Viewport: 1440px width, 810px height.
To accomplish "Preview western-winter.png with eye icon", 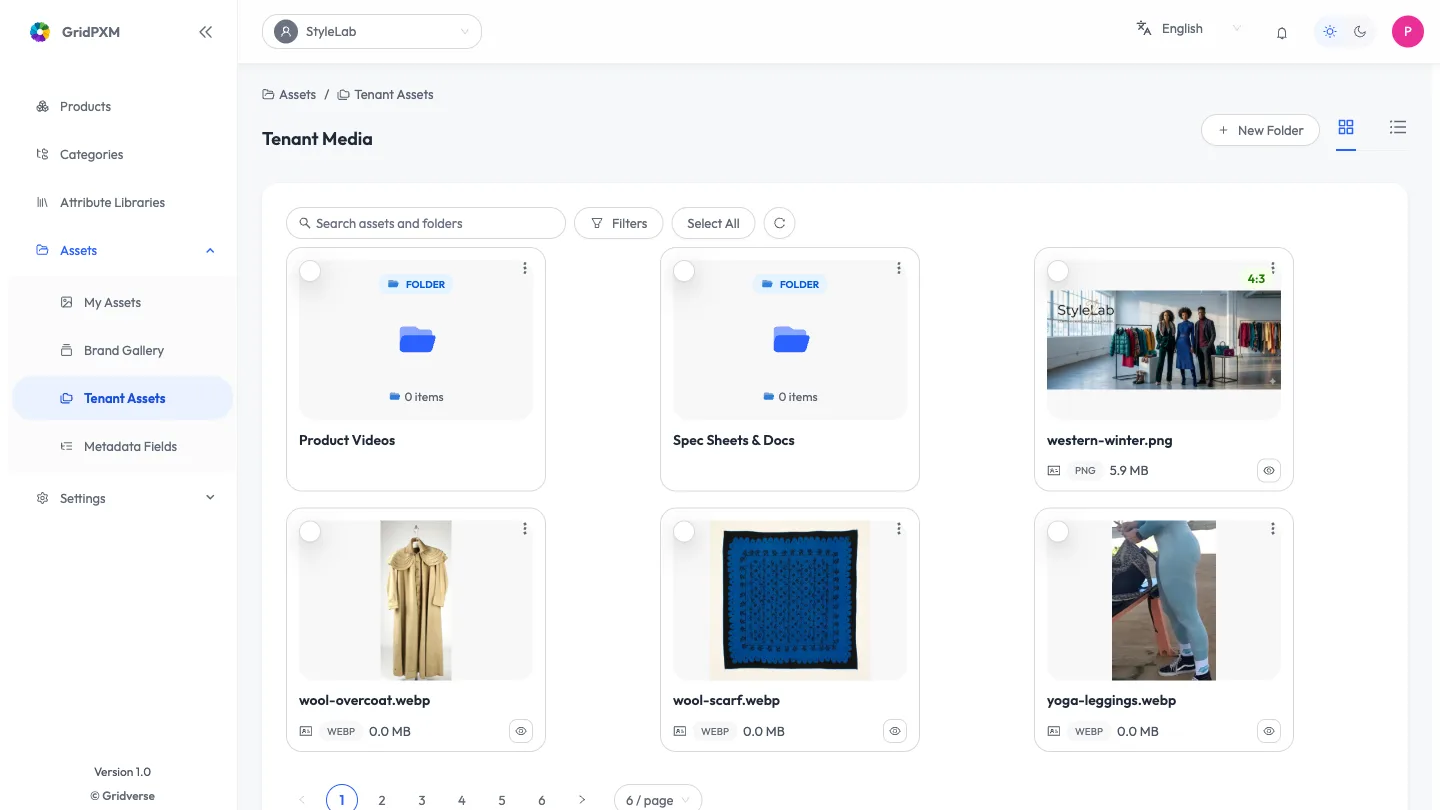I will pyautogui.click(x=1269, y=470).
